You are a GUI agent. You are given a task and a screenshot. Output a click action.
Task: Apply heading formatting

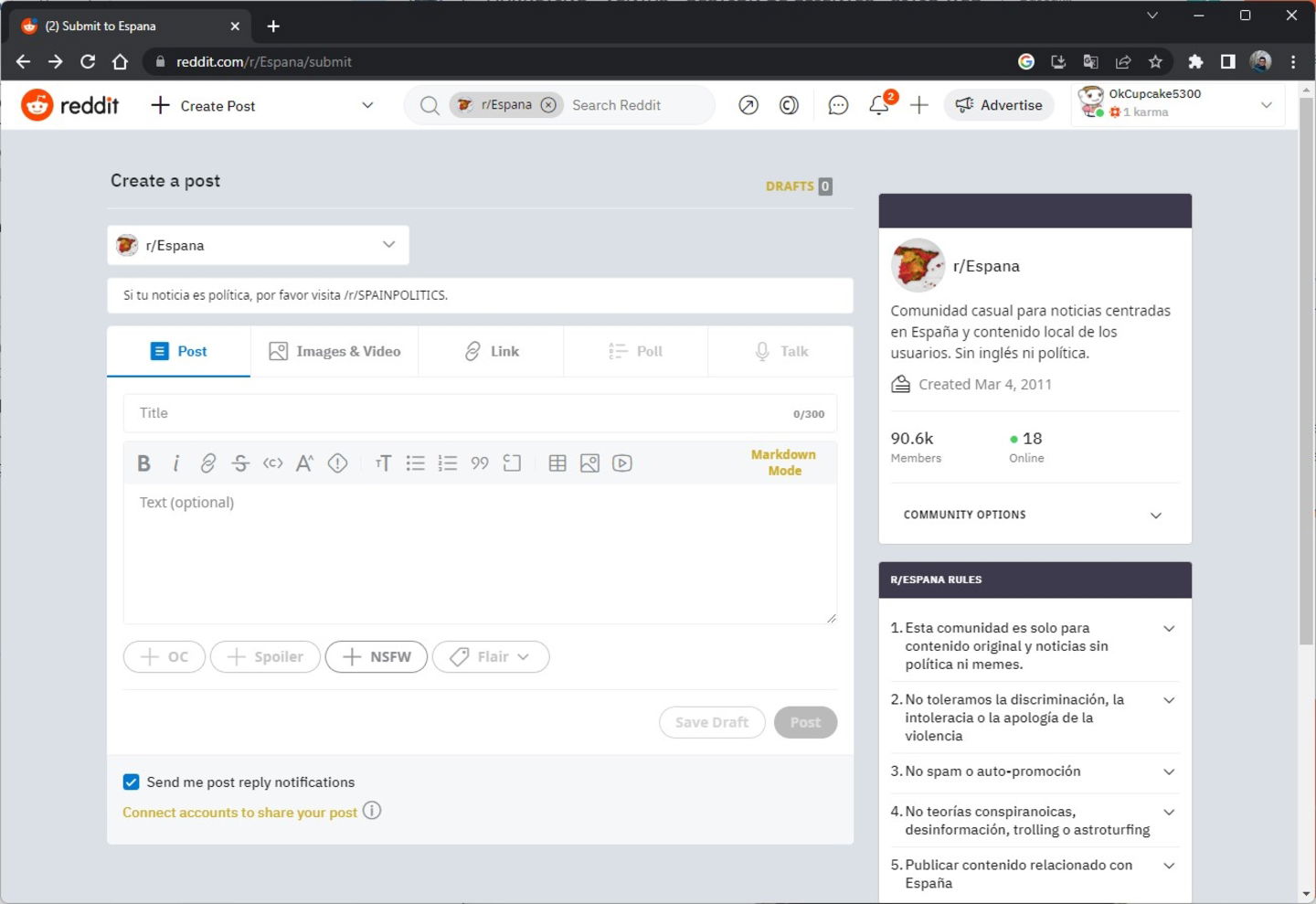point(383,463)
